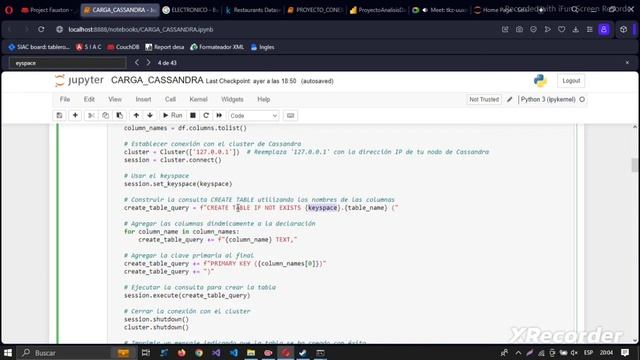Restart the kernel with circular arrow icon
This screenshot has height=360, width=640.
[206, 116]
